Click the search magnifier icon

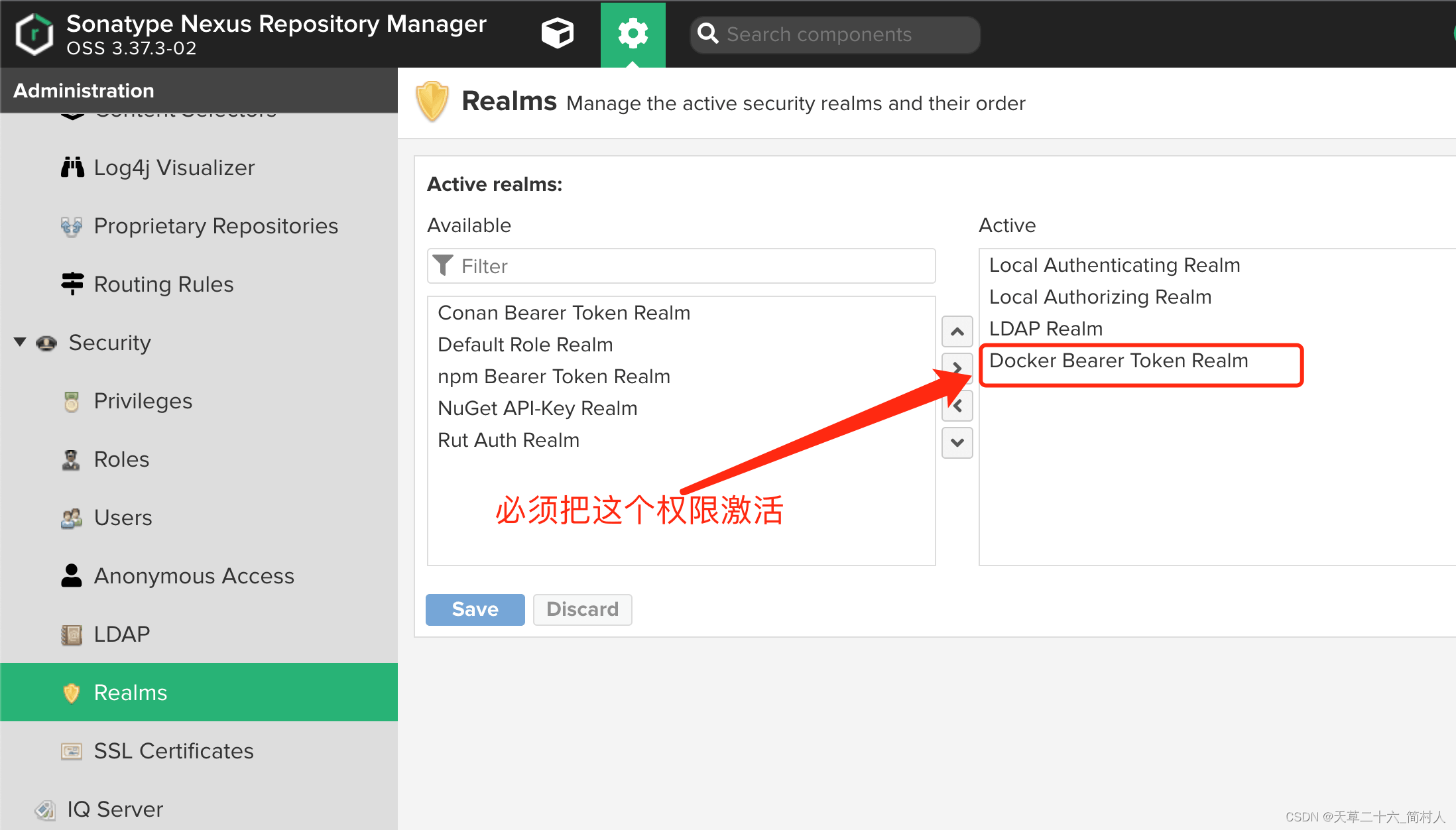pyautogui.click(x=708, y=34)
